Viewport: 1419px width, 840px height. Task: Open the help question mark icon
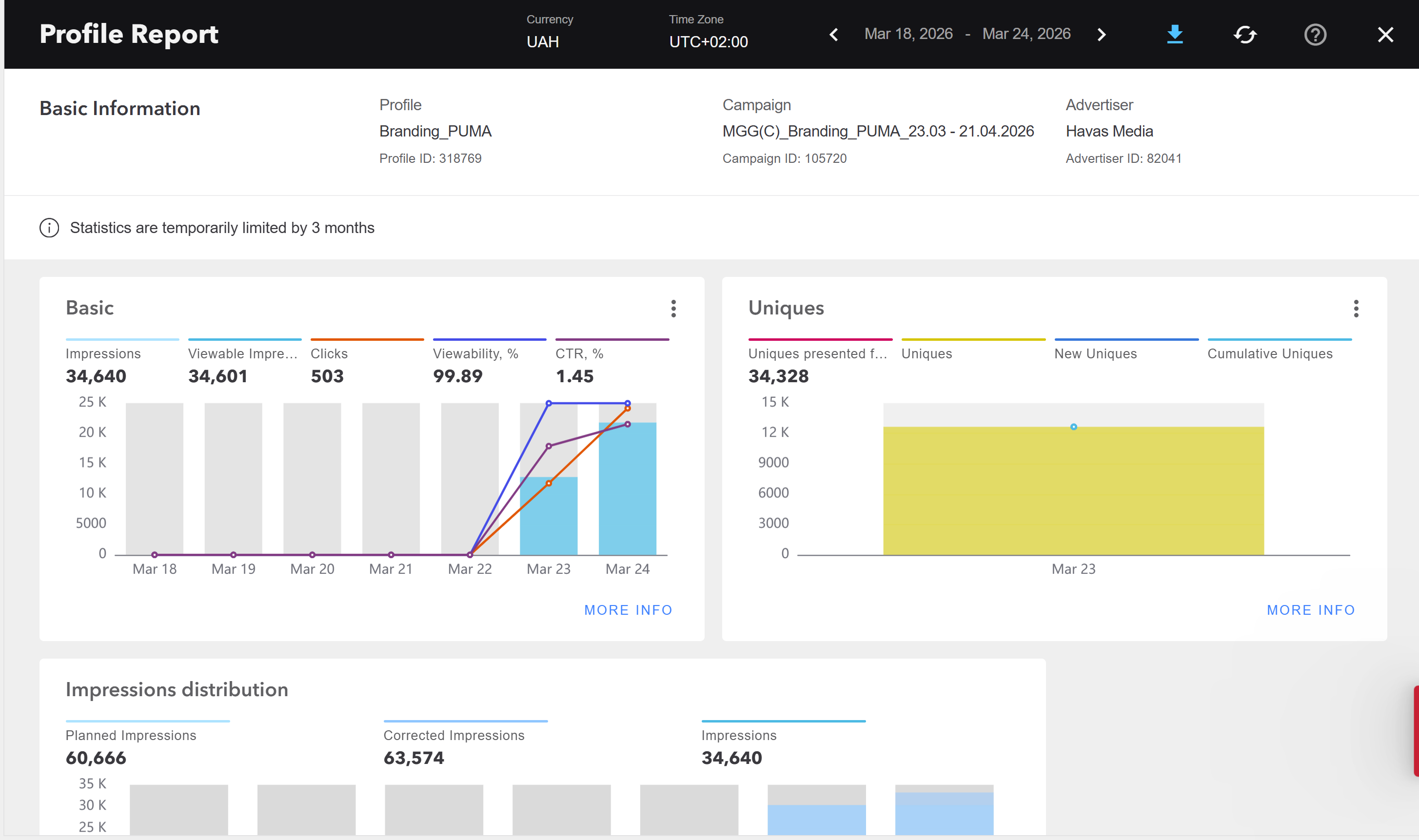[x=1315, y=35]
